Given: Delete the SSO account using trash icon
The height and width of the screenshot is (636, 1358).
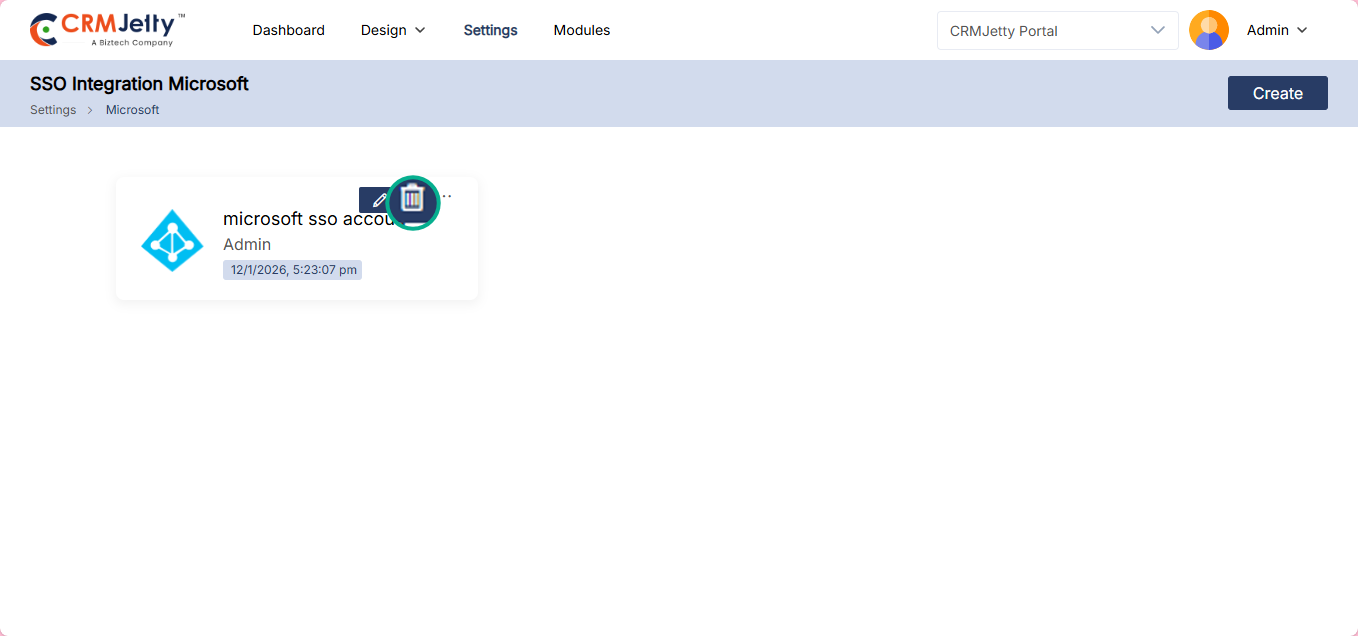Looking at the screenshot, I should pyautogui.click(x=413, y=201).
